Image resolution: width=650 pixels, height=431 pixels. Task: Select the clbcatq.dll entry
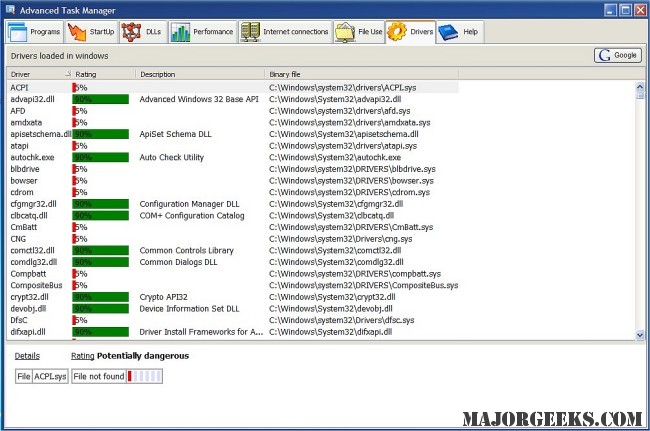[x=234, y=216]
